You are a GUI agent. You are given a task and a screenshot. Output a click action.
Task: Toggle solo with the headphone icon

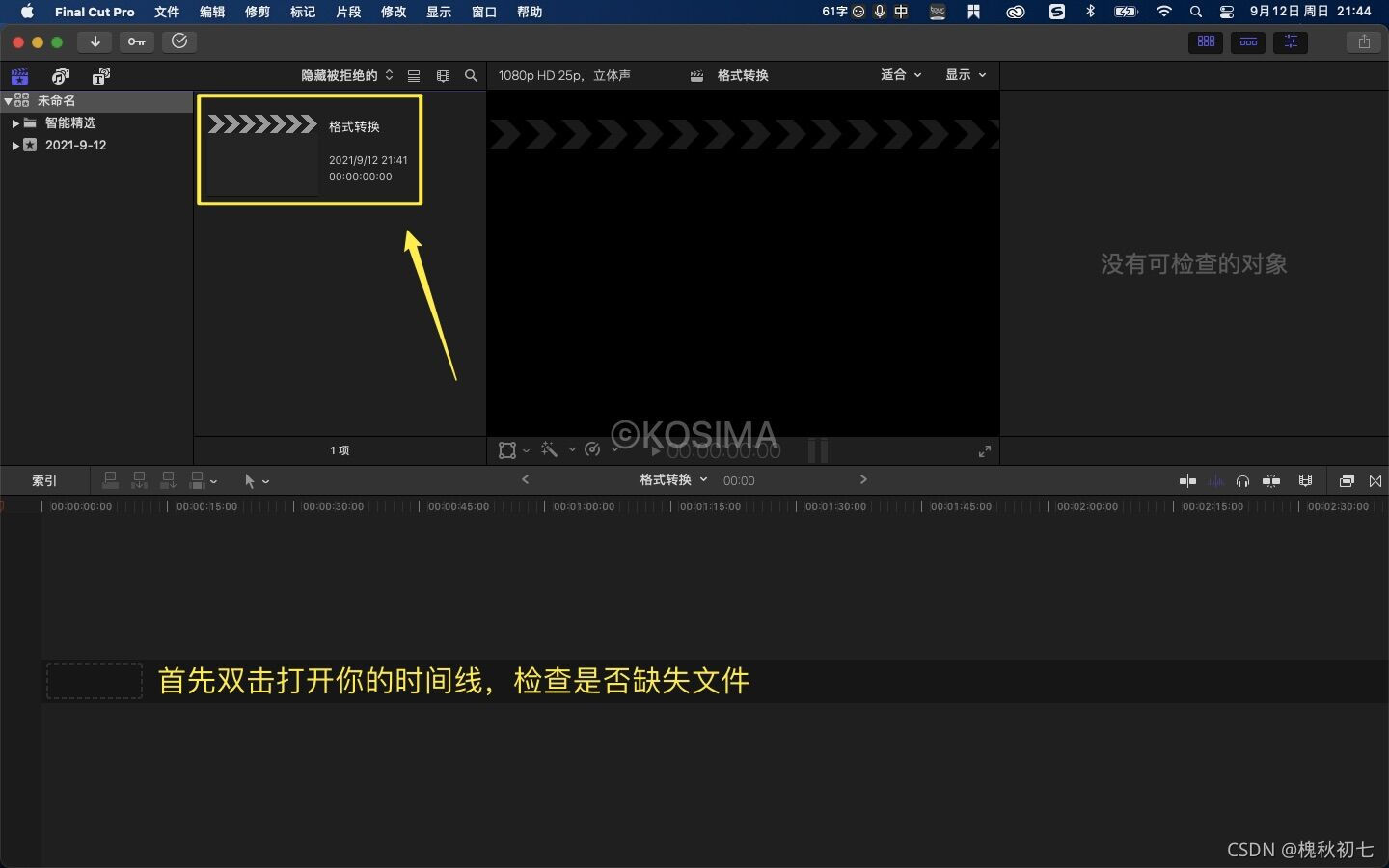pos(1243,480)
